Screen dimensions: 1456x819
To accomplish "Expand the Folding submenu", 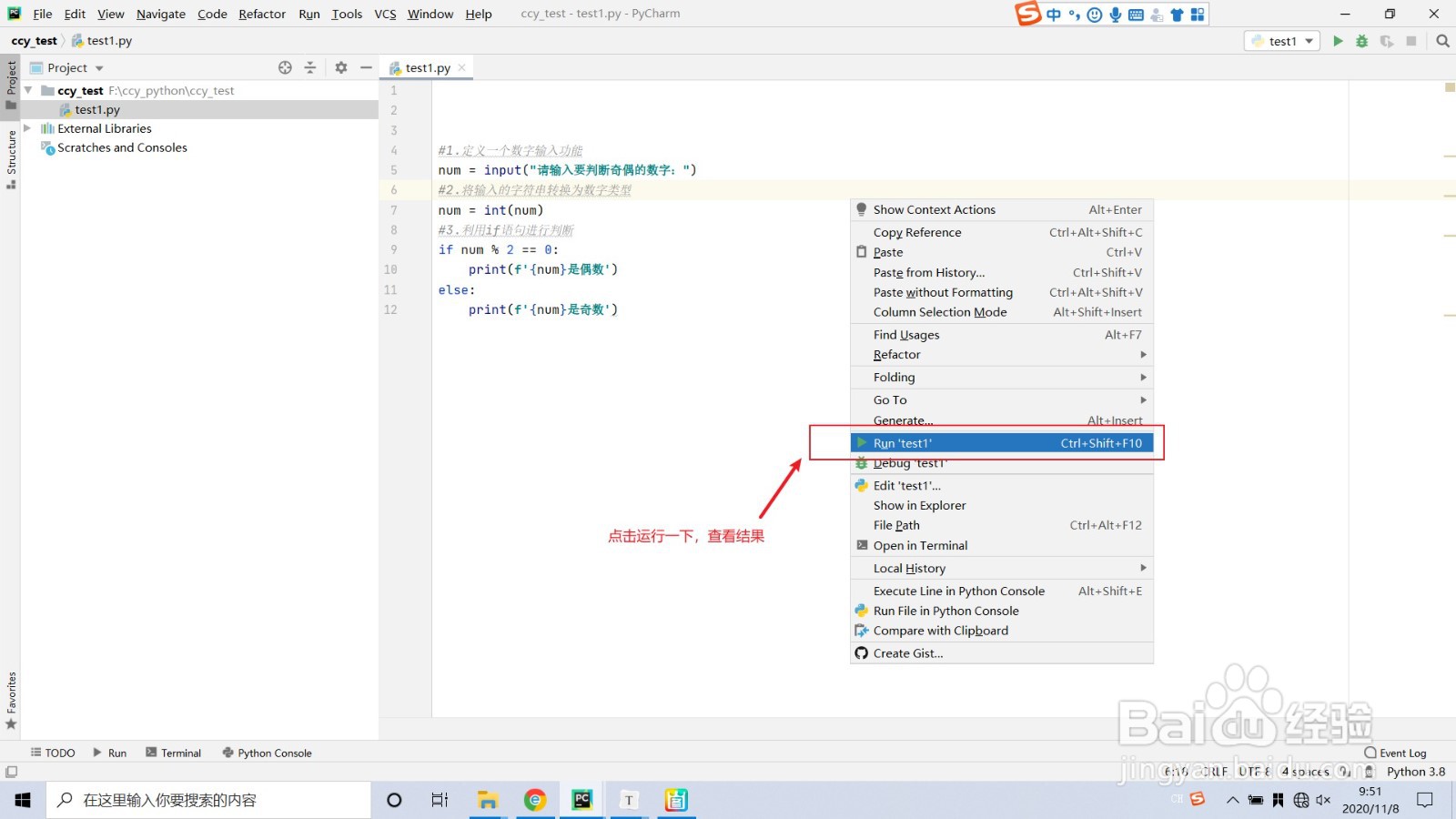I will pyautogui.click(x=1002, y=378).
